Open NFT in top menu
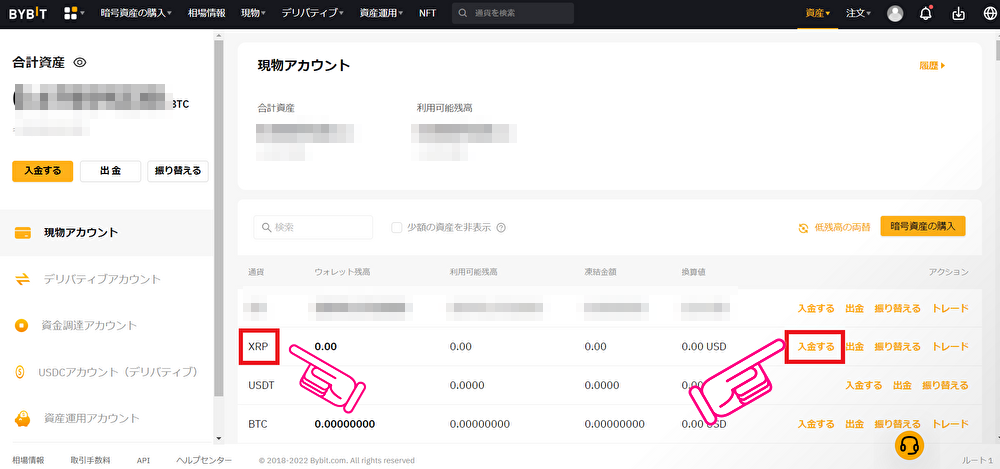 (427, 13)
